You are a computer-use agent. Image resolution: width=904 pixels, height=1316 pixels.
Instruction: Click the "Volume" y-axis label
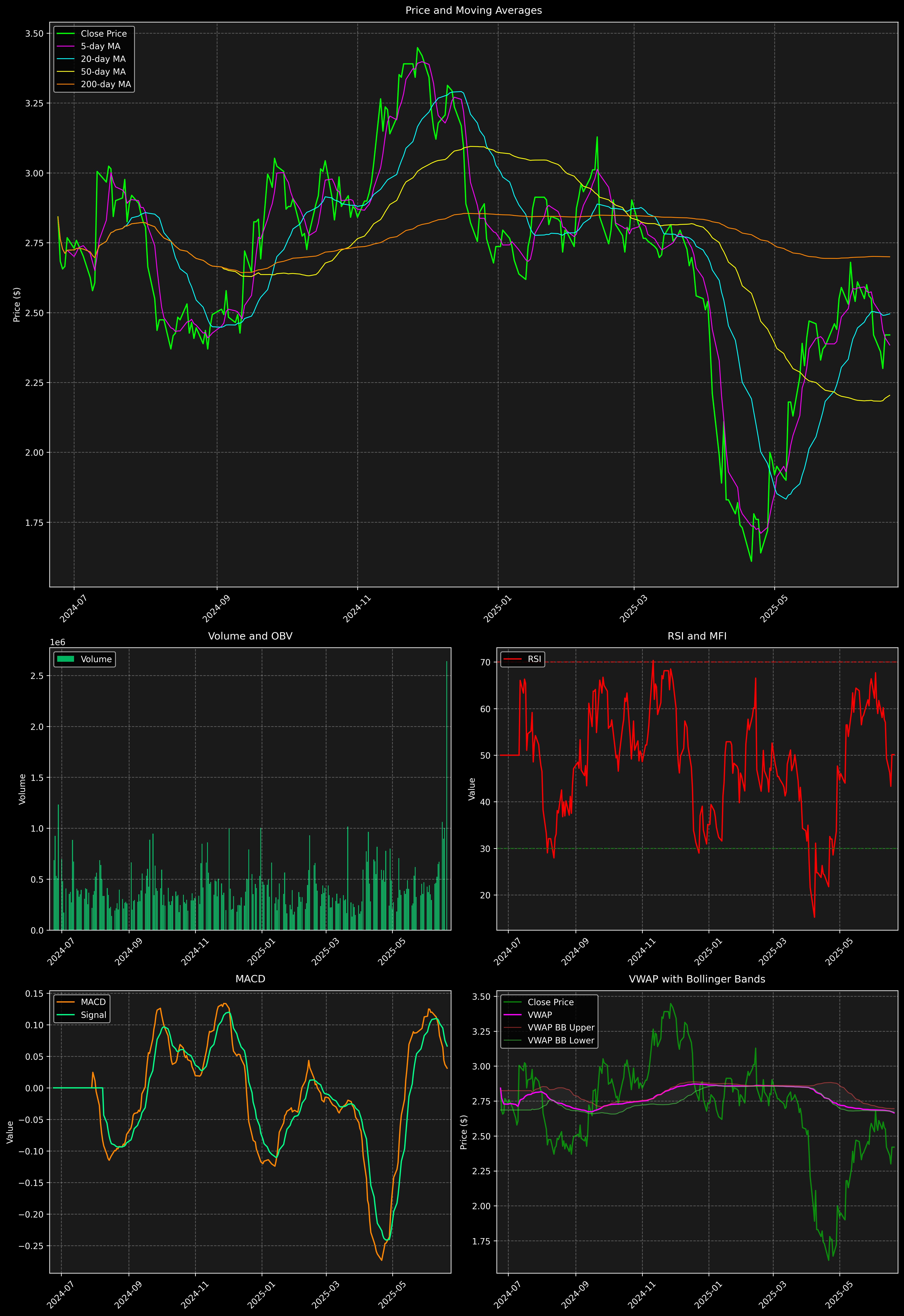point(23,789)
